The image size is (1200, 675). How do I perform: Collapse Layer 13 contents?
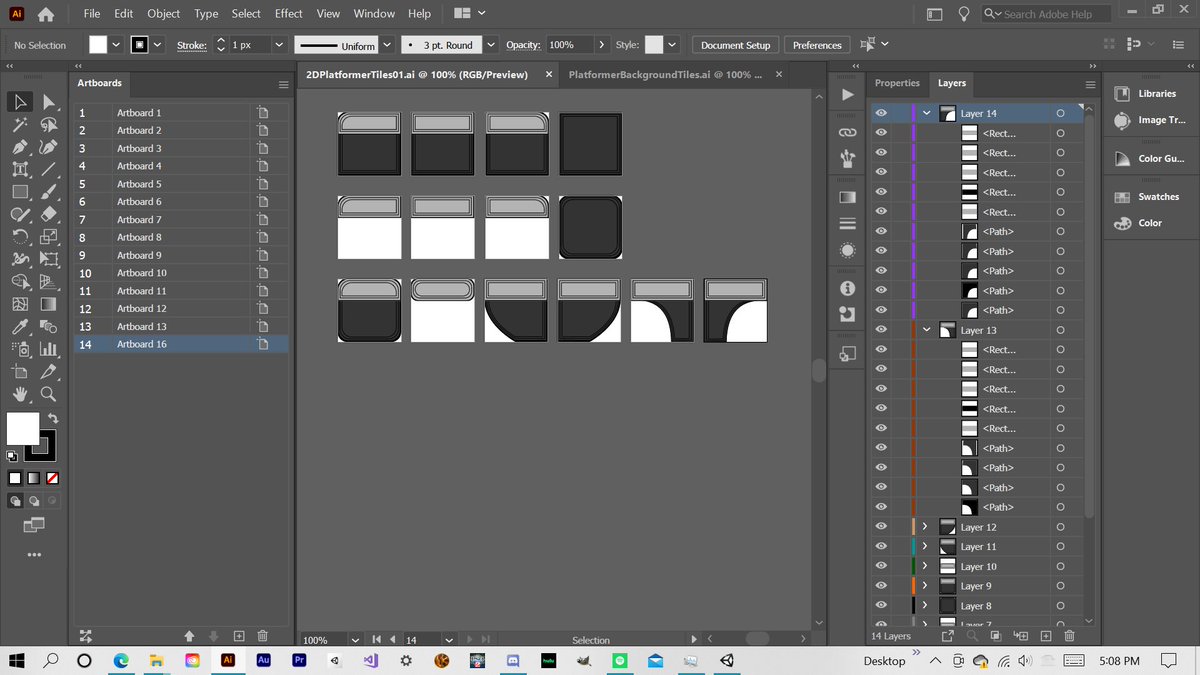(x=926, y=330)
